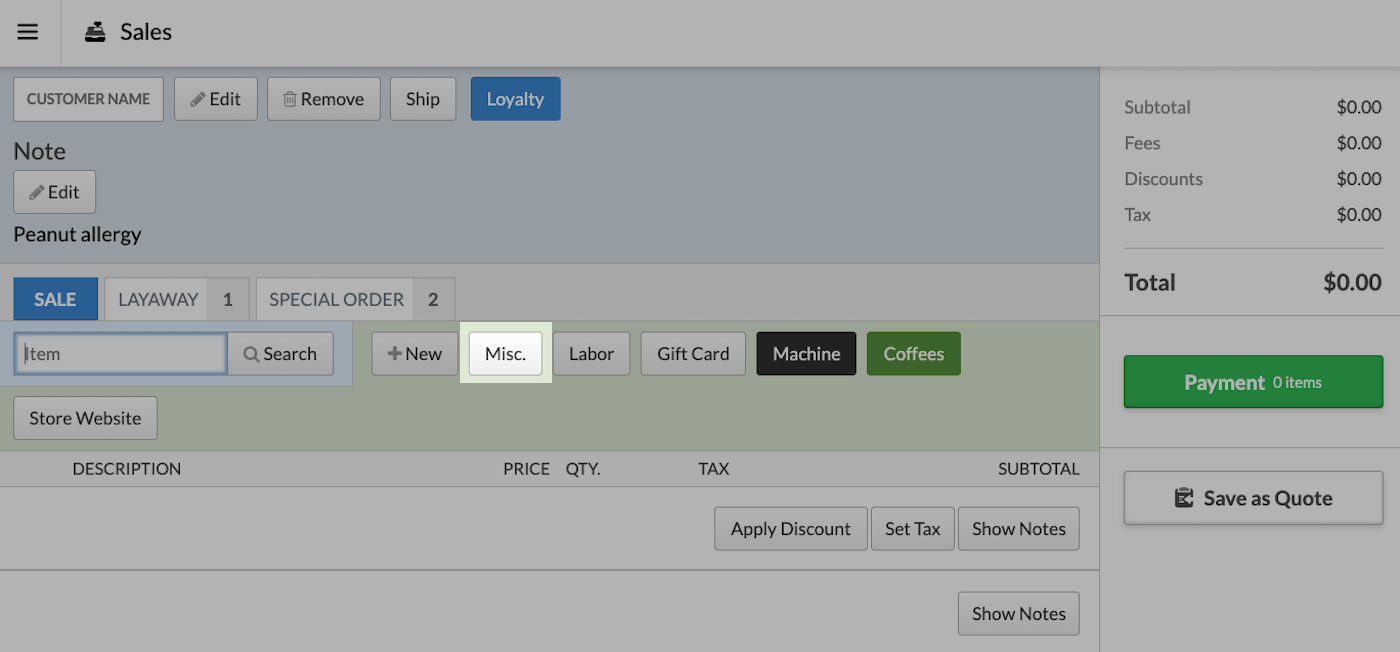Select the Gift Card button

point(693,354)
